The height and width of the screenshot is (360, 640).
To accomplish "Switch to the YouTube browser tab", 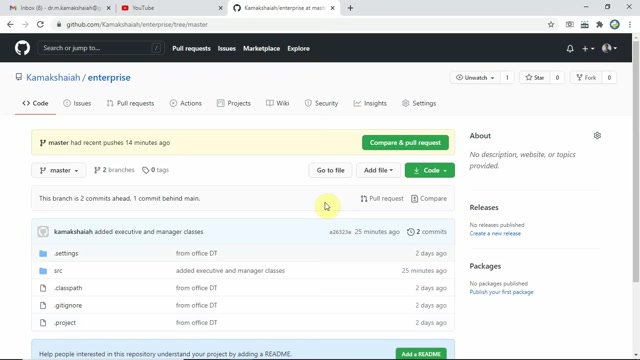I will (x=171, y=8).
